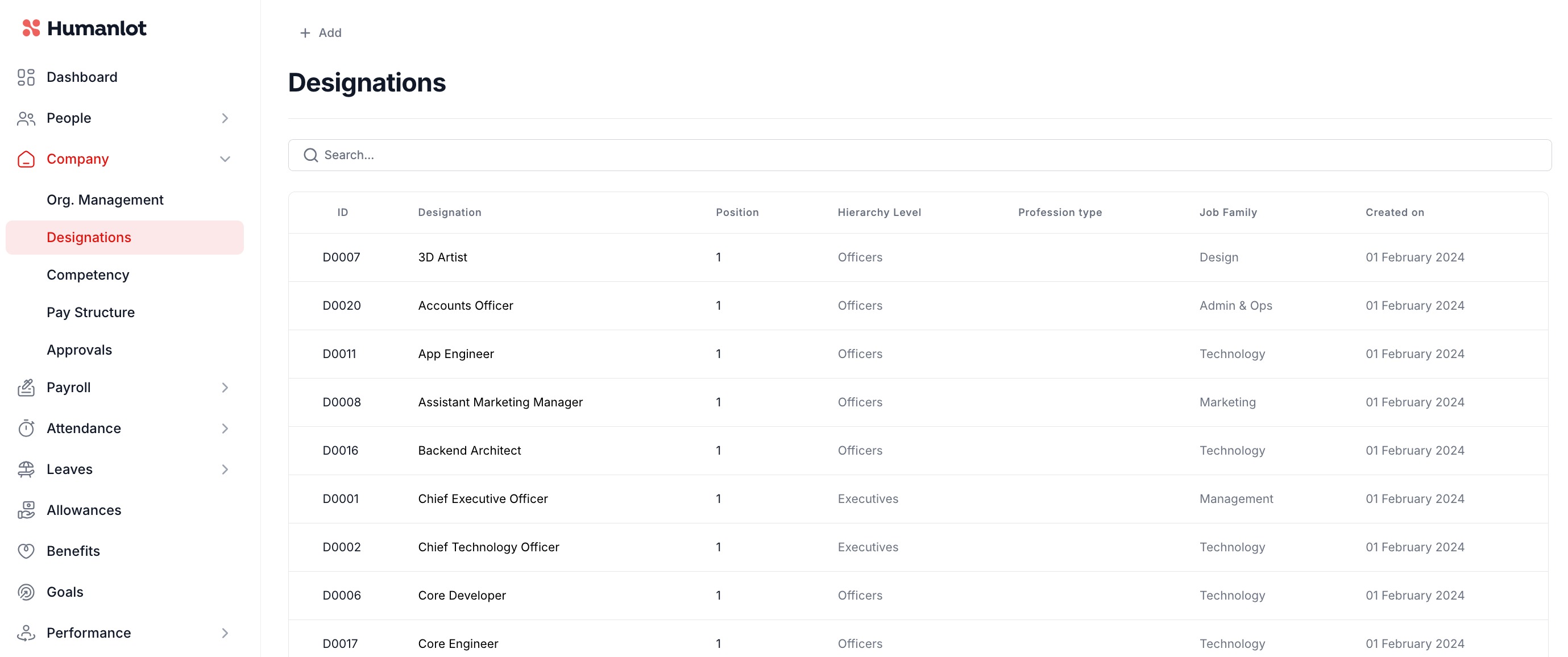This screenshot has height=657, width=1568.
Task: Click the Leaves umbrella icon
Action: coord(26,469)
